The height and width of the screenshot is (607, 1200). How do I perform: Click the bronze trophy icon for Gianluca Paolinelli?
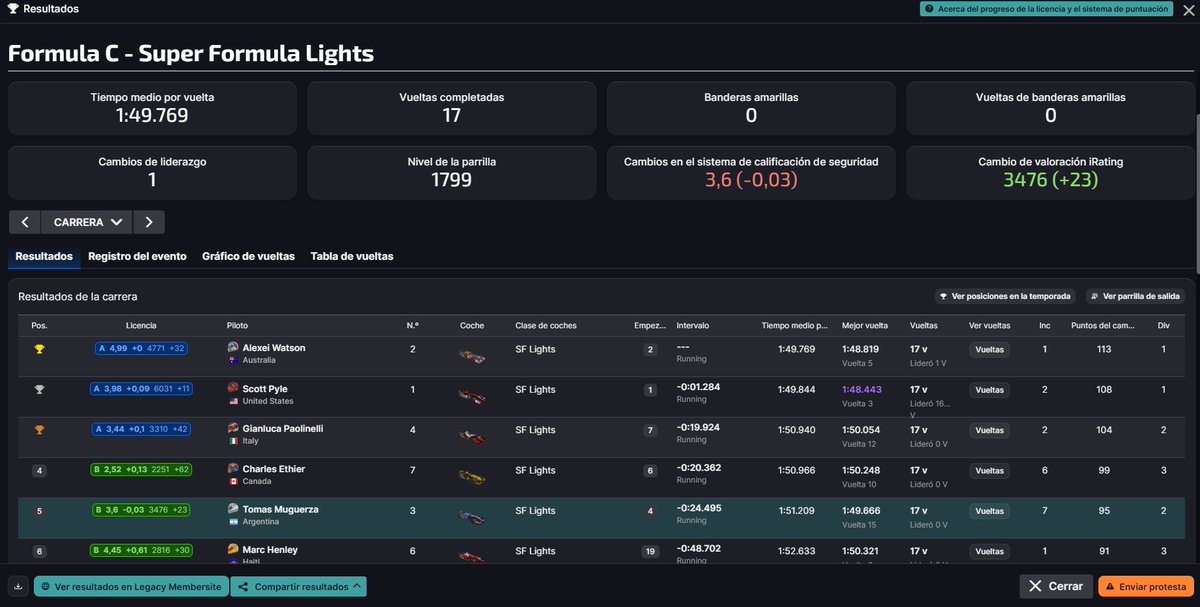pyautogui.click(x=39, y=430)
